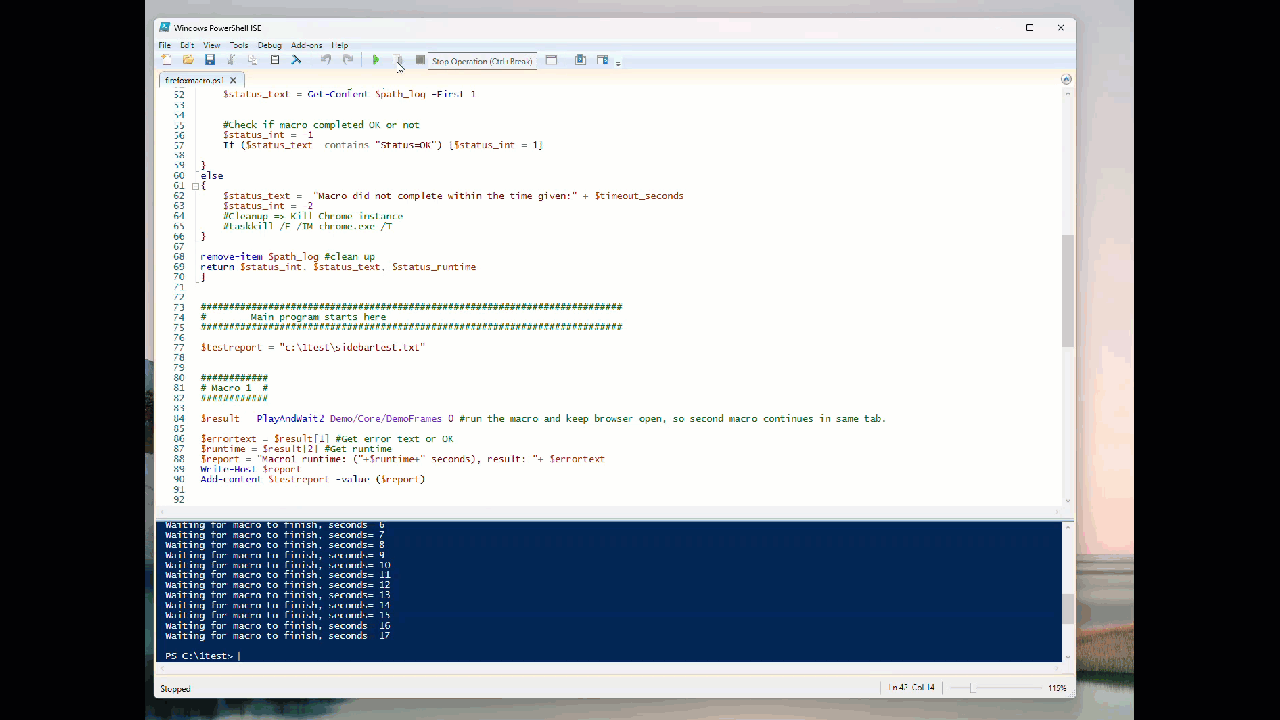Screen dimensions: 1280x720
Task: Click the return $status_int line 69
Action: pos(338,267)
